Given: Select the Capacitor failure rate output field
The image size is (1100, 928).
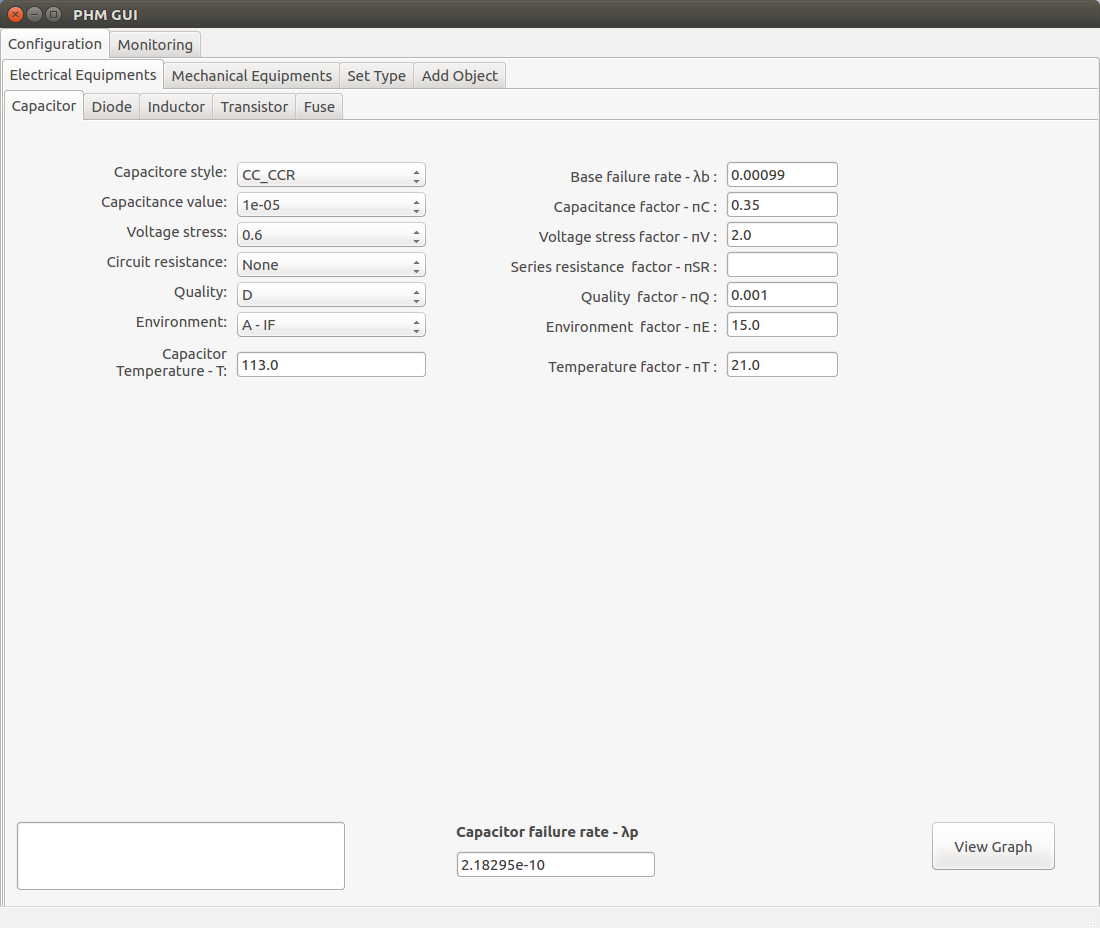Looking at the screenshot, I should (x=556, y=865).
